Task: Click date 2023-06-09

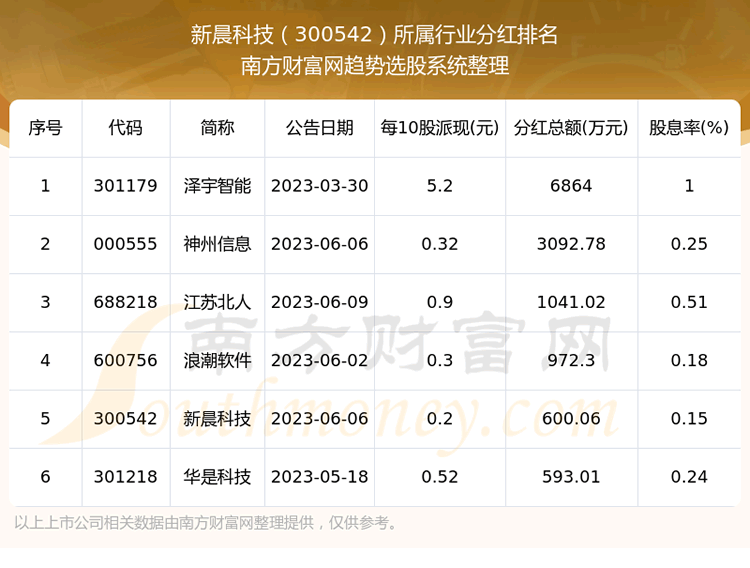Action: pyautogui.click(x=320, y=302)
